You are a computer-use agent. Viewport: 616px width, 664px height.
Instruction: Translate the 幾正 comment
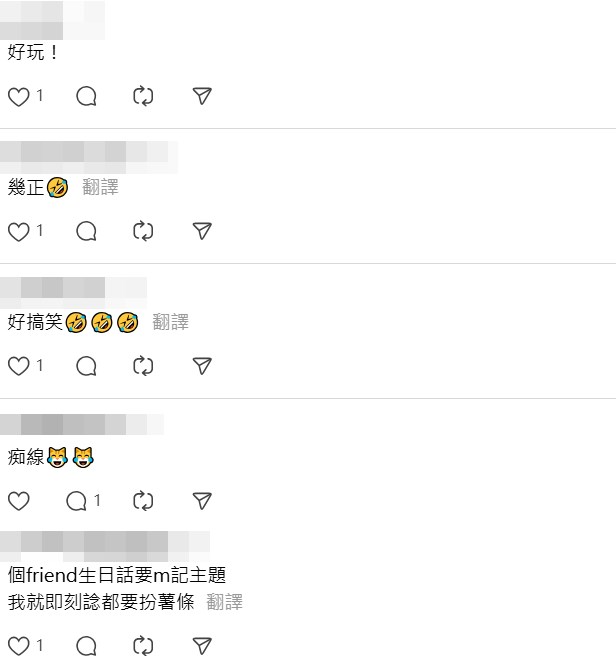tap(100, 187)
